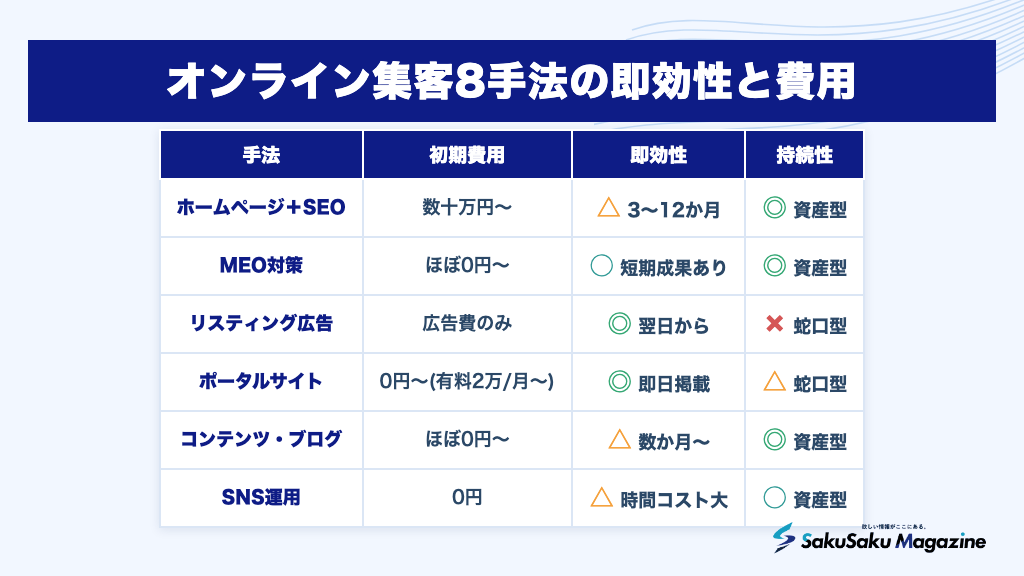Screen dimensions: 1024x576
Task: Click the double circle beside 即日掲載
Action: coord(619,381)
